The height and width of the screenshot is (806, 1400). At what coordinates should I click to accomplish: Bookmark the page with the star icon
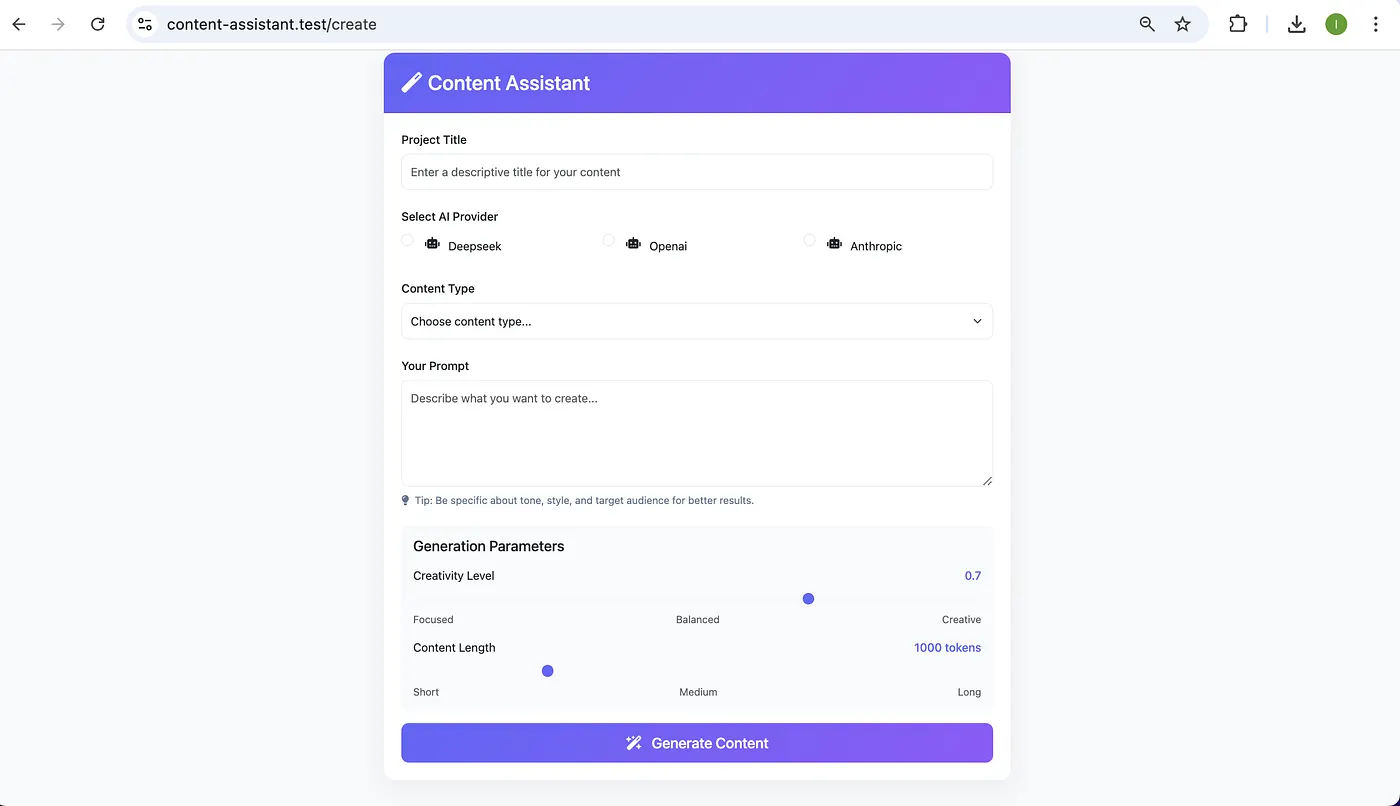point(1183,23)
